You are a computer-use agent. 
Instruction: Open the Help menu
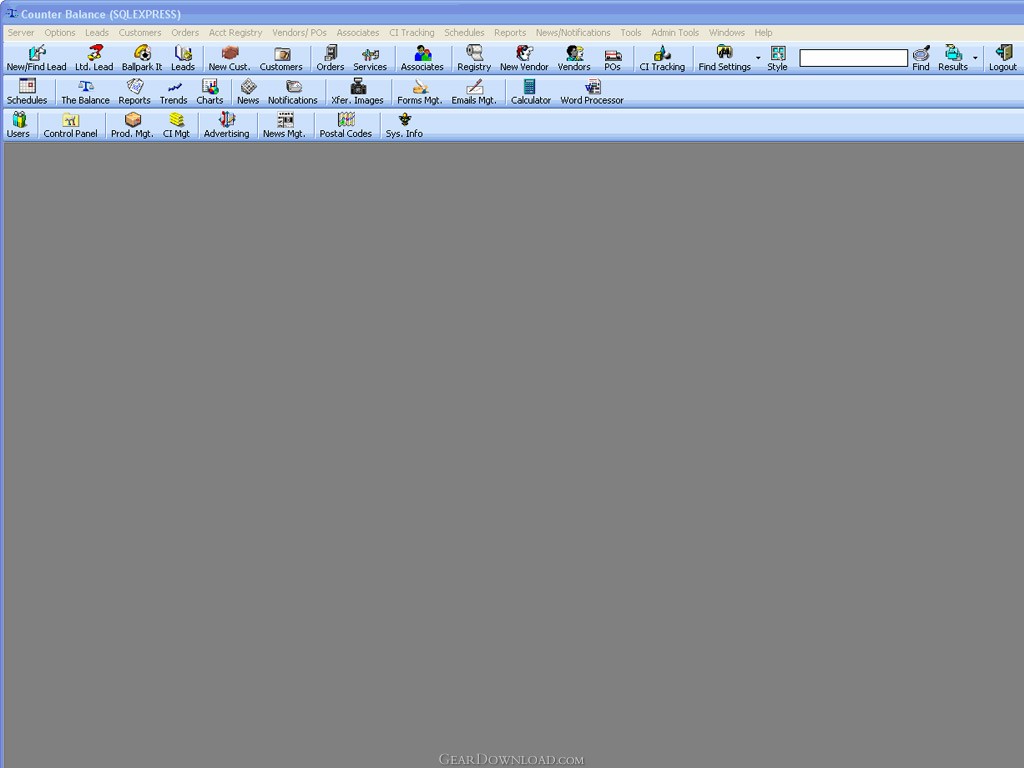[763, 33]
